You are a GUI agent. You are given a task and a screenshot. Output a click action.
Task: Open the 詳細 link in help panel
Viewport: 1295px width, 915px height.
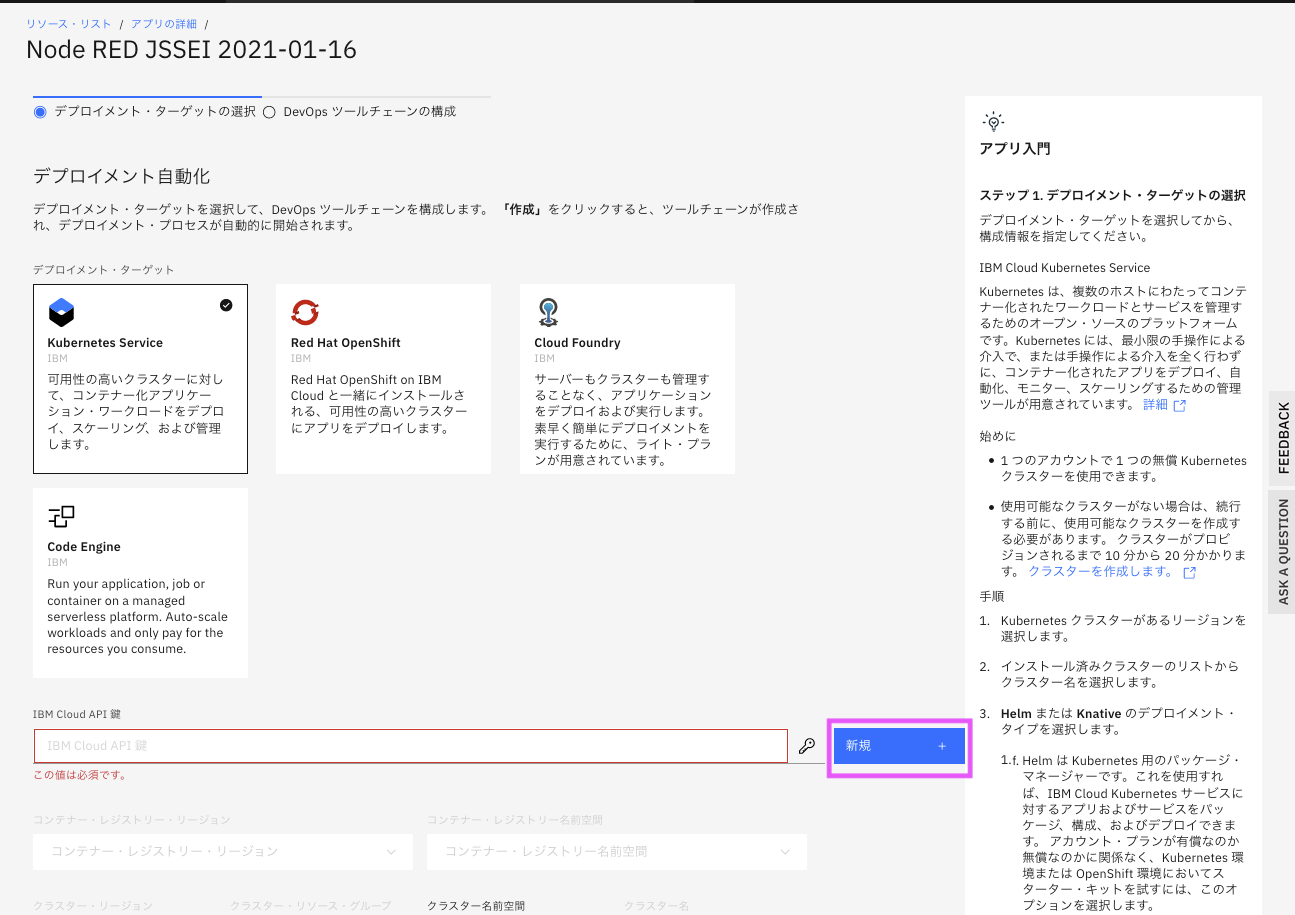tap(1156, 405)
